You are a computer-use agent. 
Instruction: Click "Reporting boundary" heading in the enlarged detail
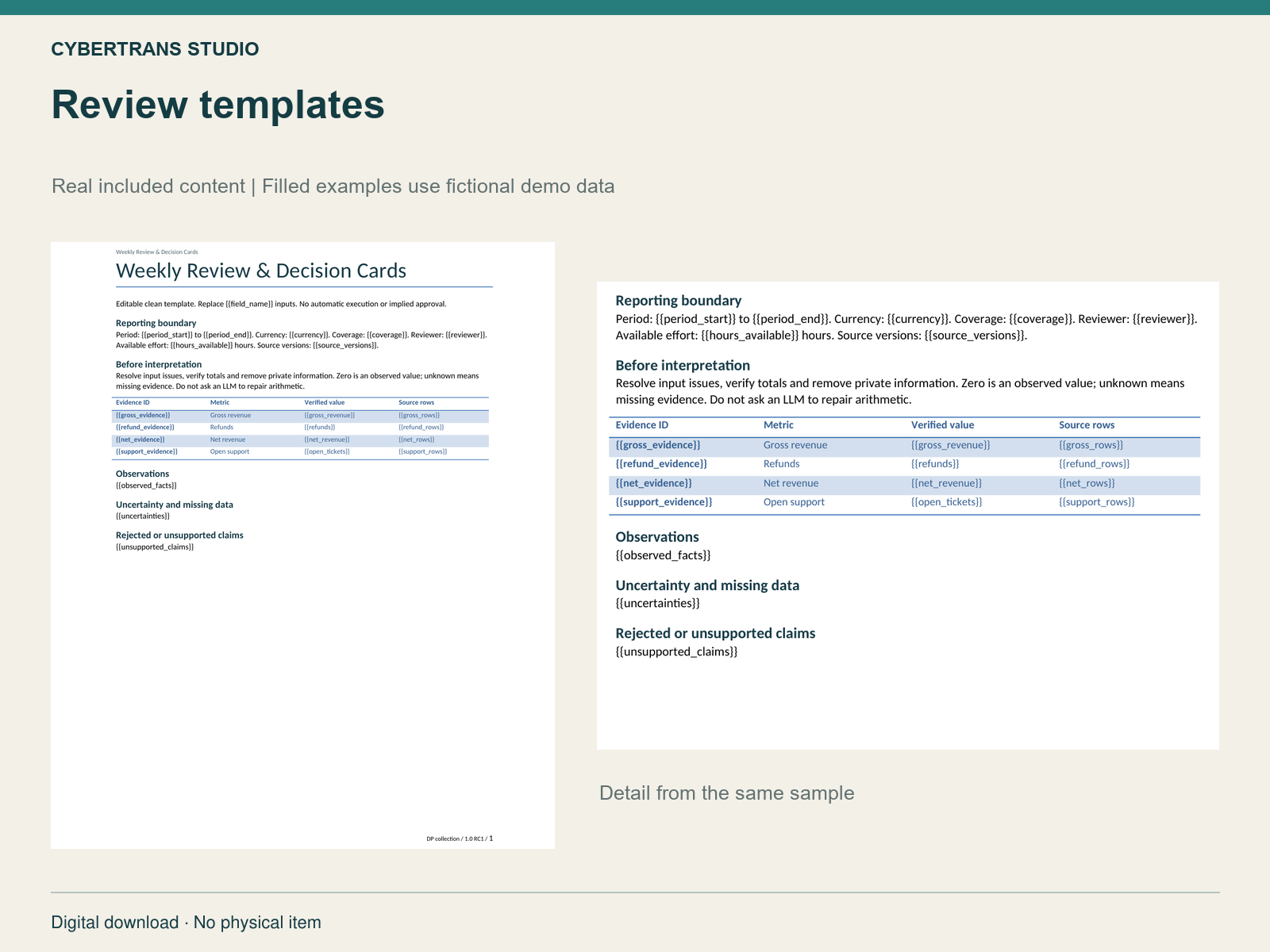tap(679, 301)
